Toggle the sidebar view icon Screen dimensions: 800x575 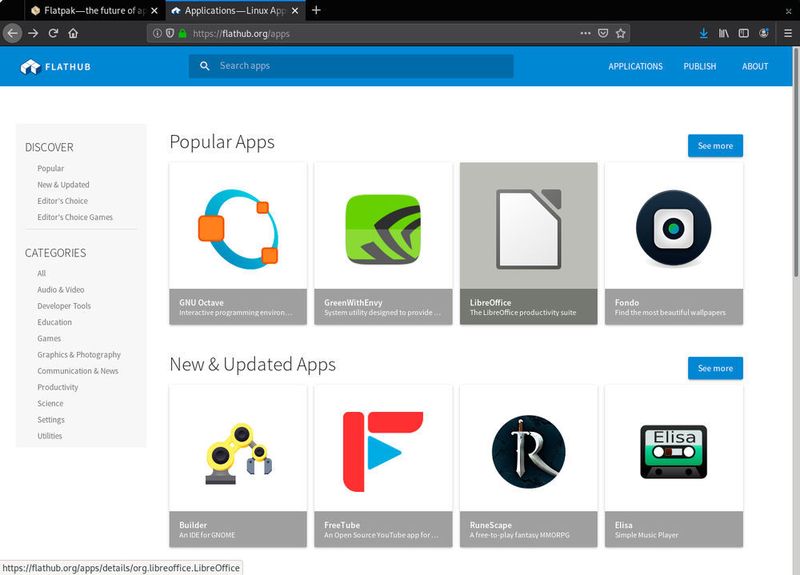(x=744, y=34)
